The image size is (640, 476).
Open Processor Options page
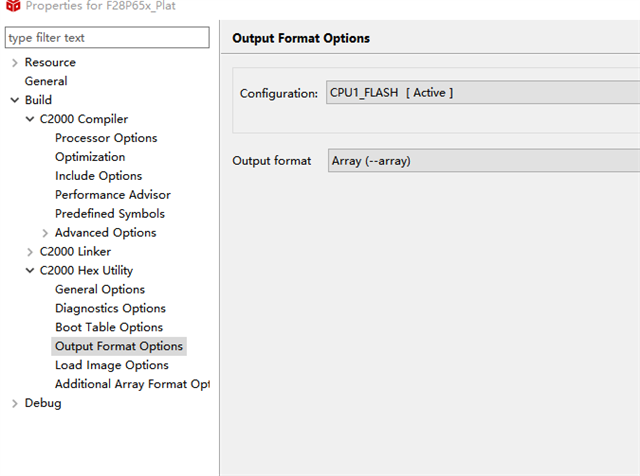pyautogui.click(x=106, y=138)
